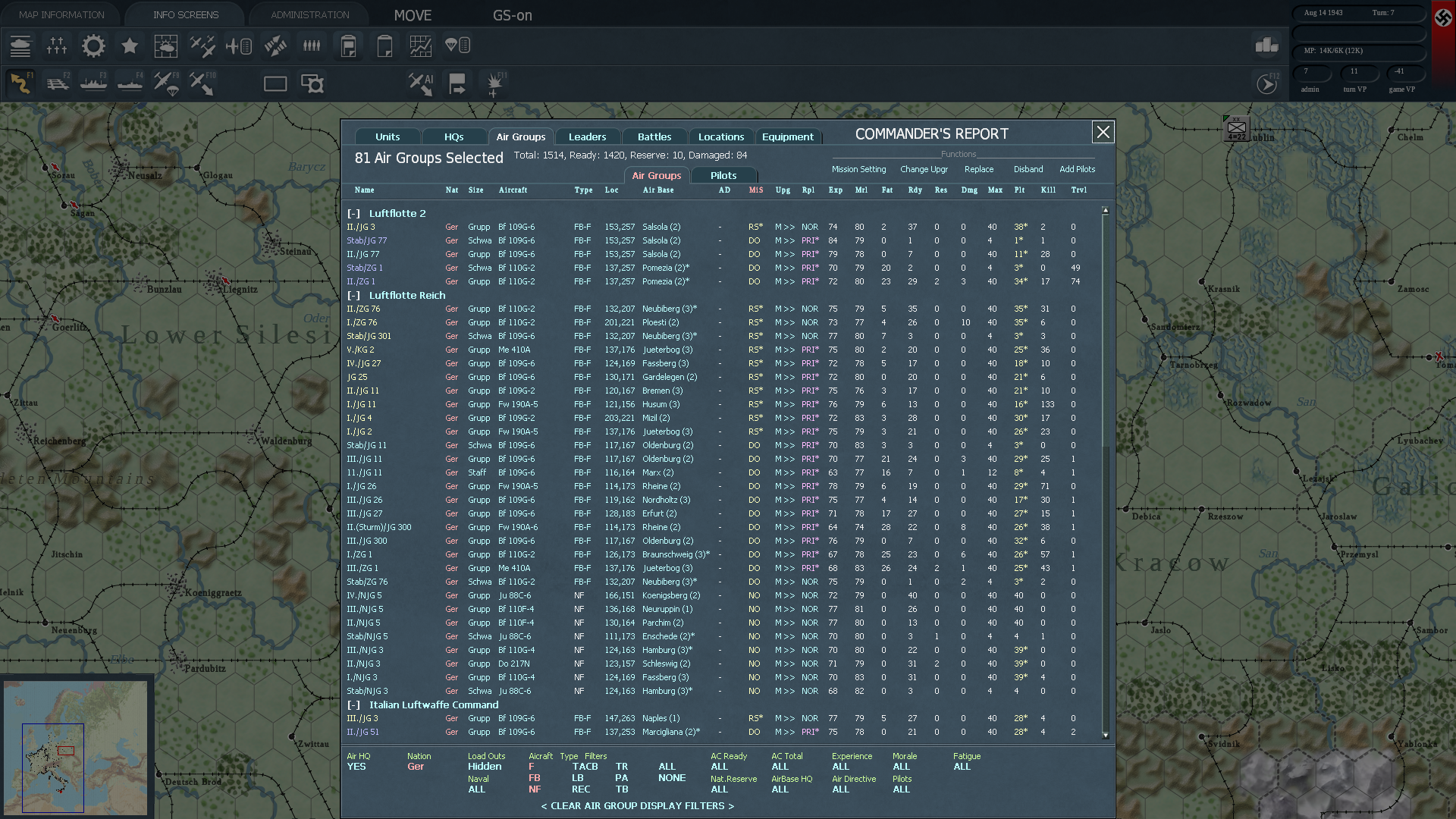Click the air group list scrollbar down arrow
Viewport: 1456px width, 819px height.
pyautogui.click(x=1105, y=735)
